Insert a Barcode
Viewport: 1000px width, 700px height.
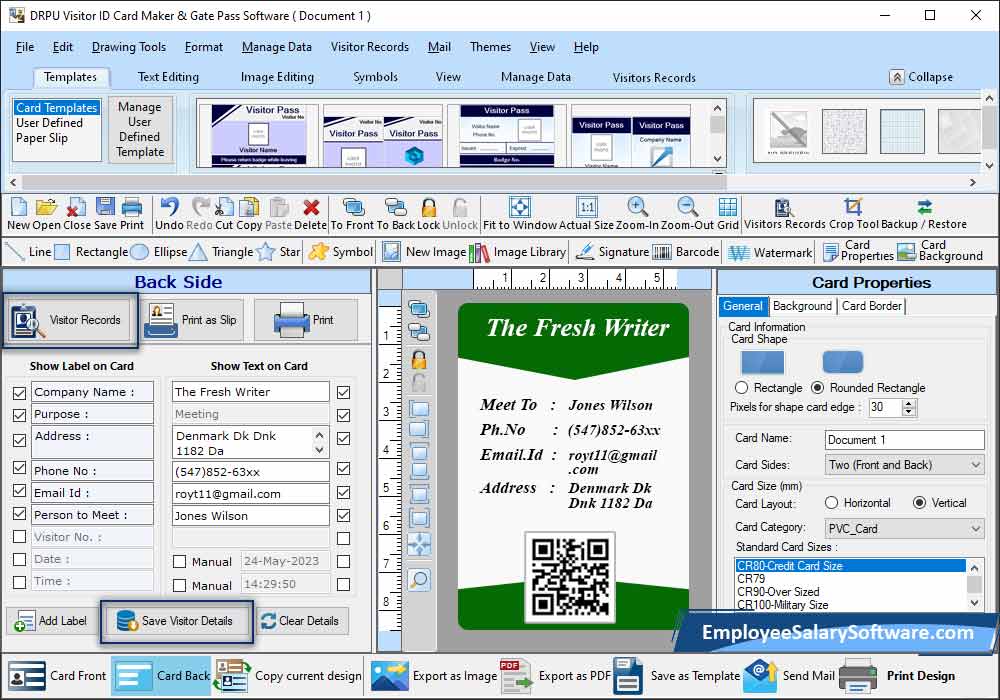(x=686, y=252)
